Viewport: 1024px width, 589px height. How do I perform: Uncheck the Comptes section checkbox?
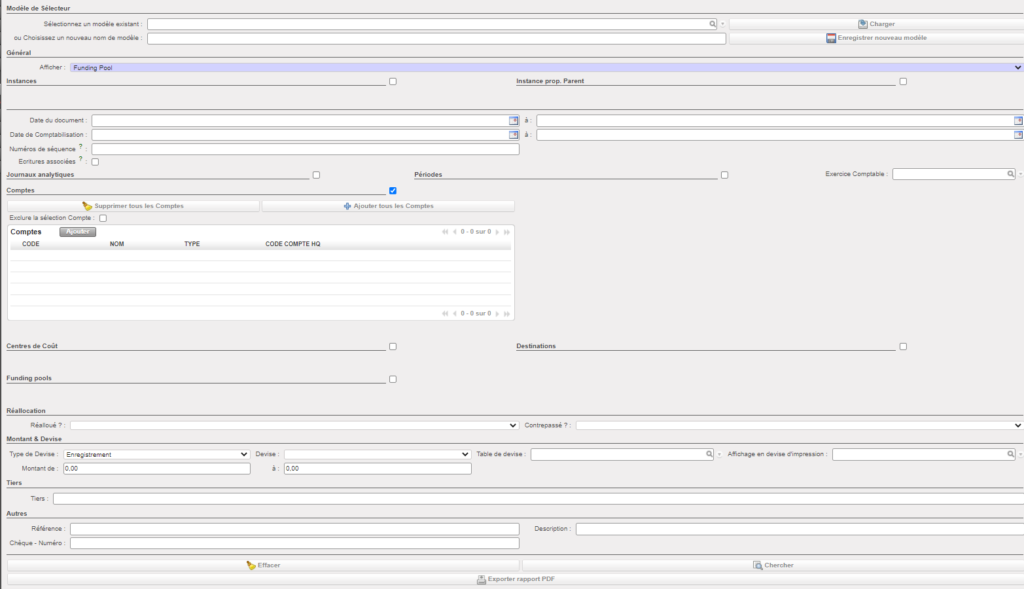point(393,190)
